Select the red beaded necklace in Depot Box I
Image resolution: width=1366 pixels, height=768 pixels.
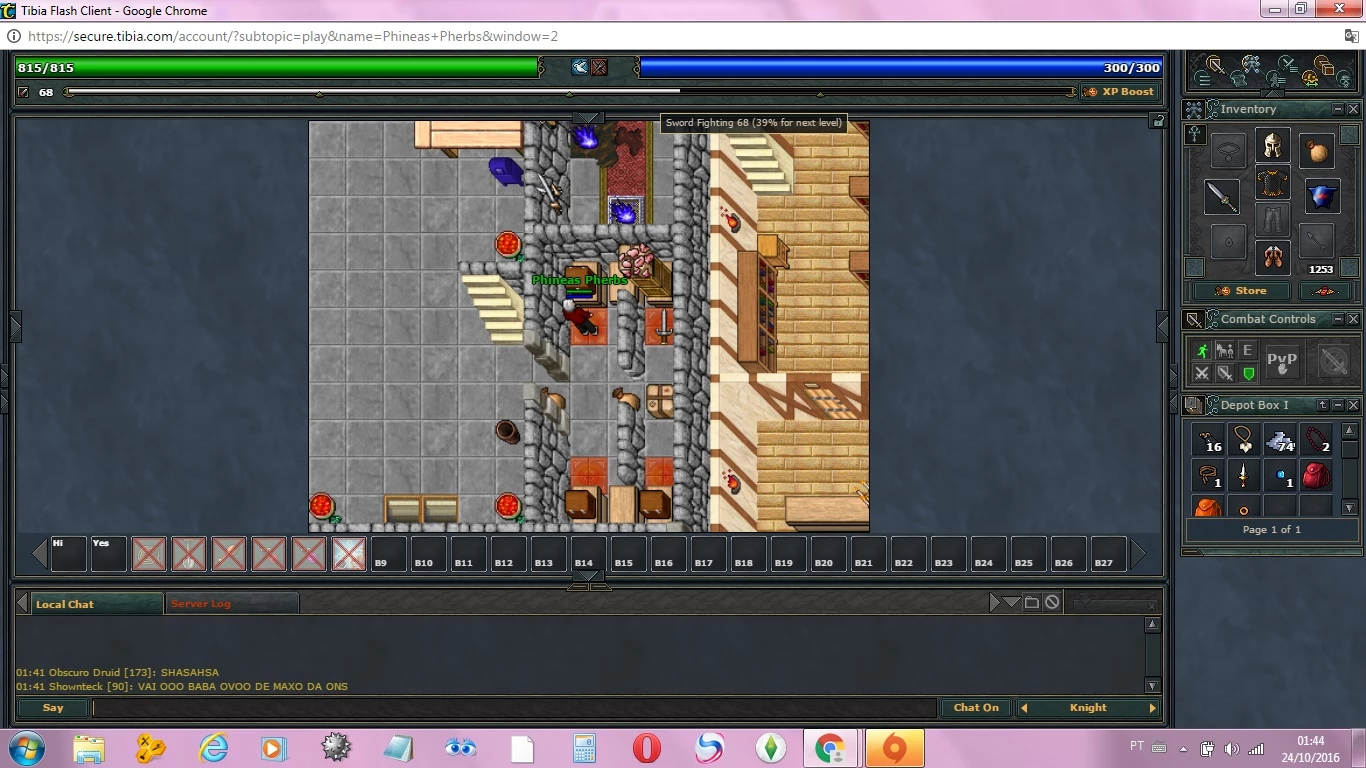[1316, 439]
